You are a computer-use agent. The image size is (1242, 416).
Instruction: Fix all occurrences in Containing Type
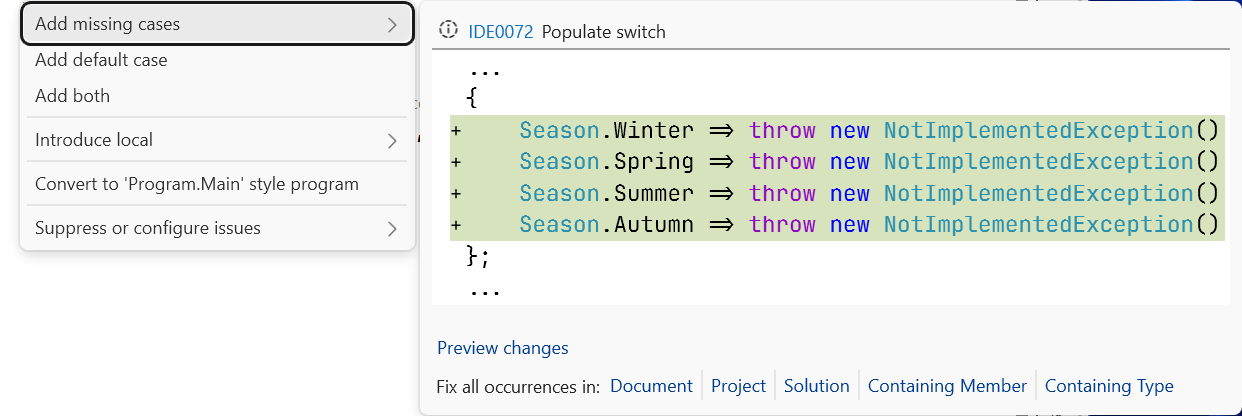click(1109, 386)
